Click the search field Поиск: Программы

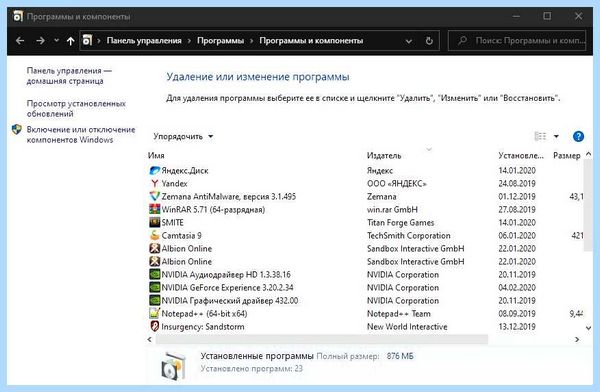(x=517, y=41)
